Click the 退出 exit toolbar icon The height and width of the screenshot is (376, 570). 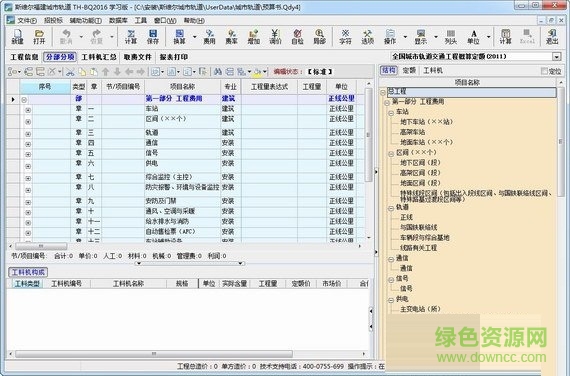[x=552, y=37]
